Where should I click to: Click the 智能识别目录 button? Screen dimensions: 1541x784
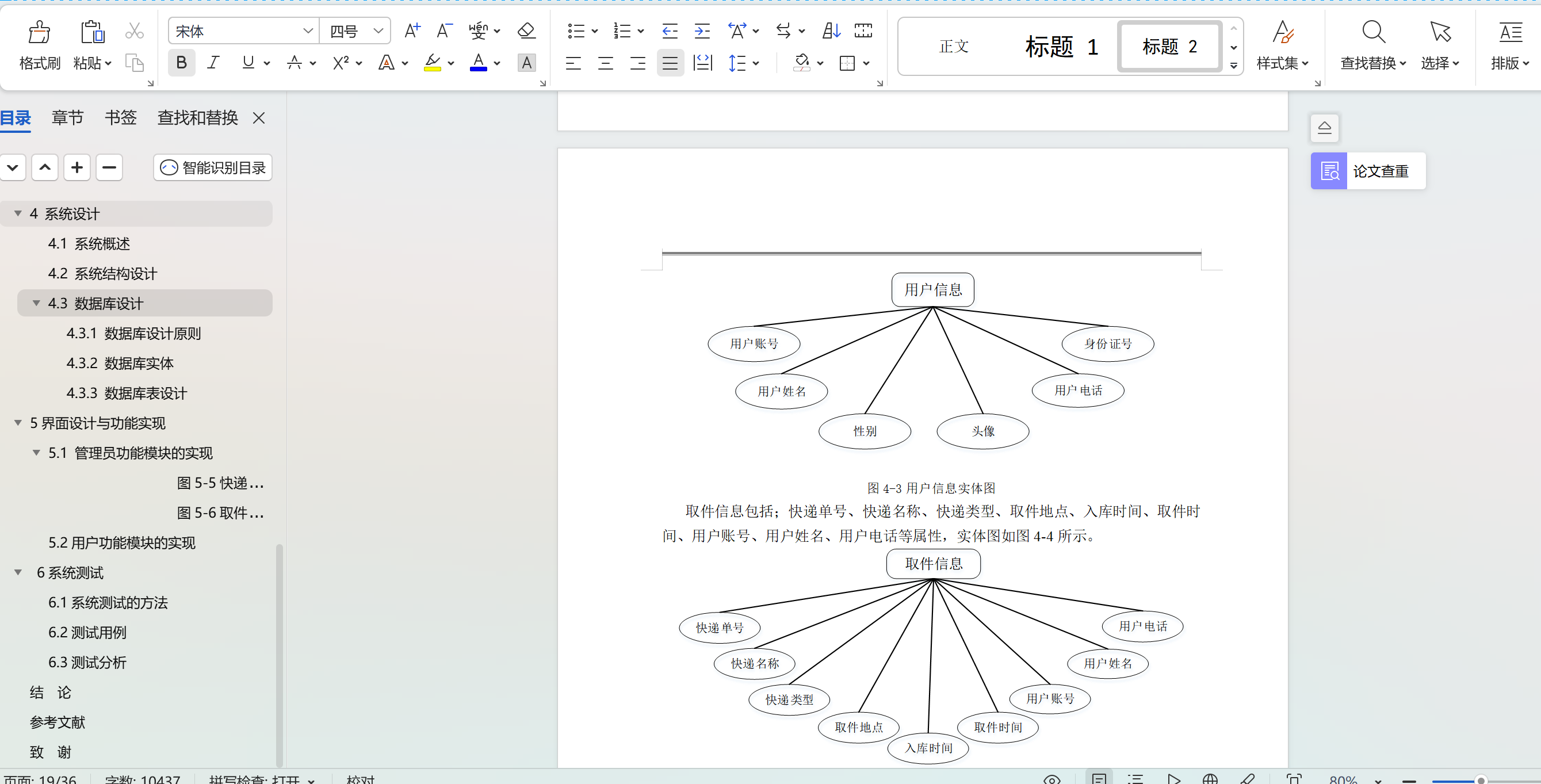pyautogui.click(x=212, y=167)
